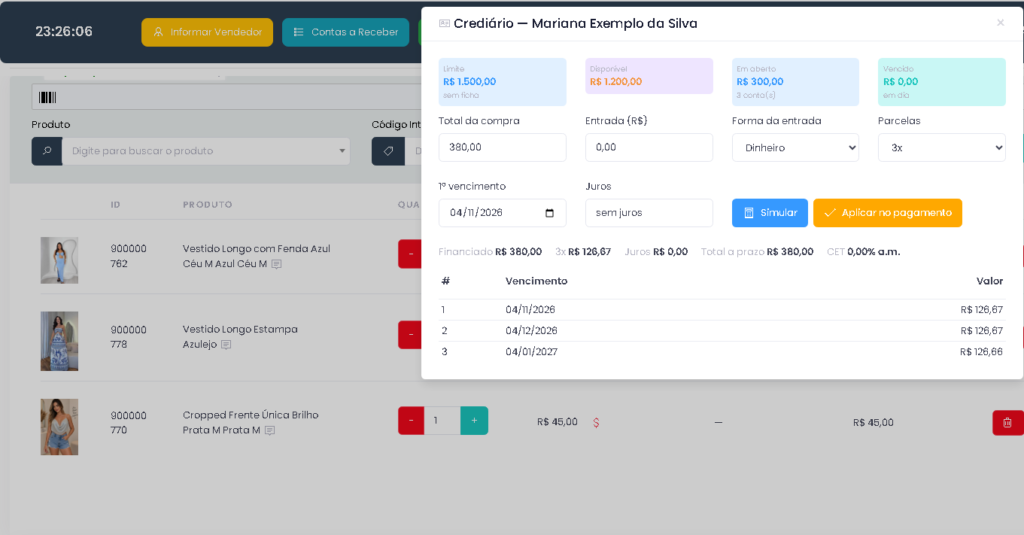
Task: Open Vestido Longo Estampa Azulejo thumbnail
Action: pyautogui.click(x=59, y=341)
